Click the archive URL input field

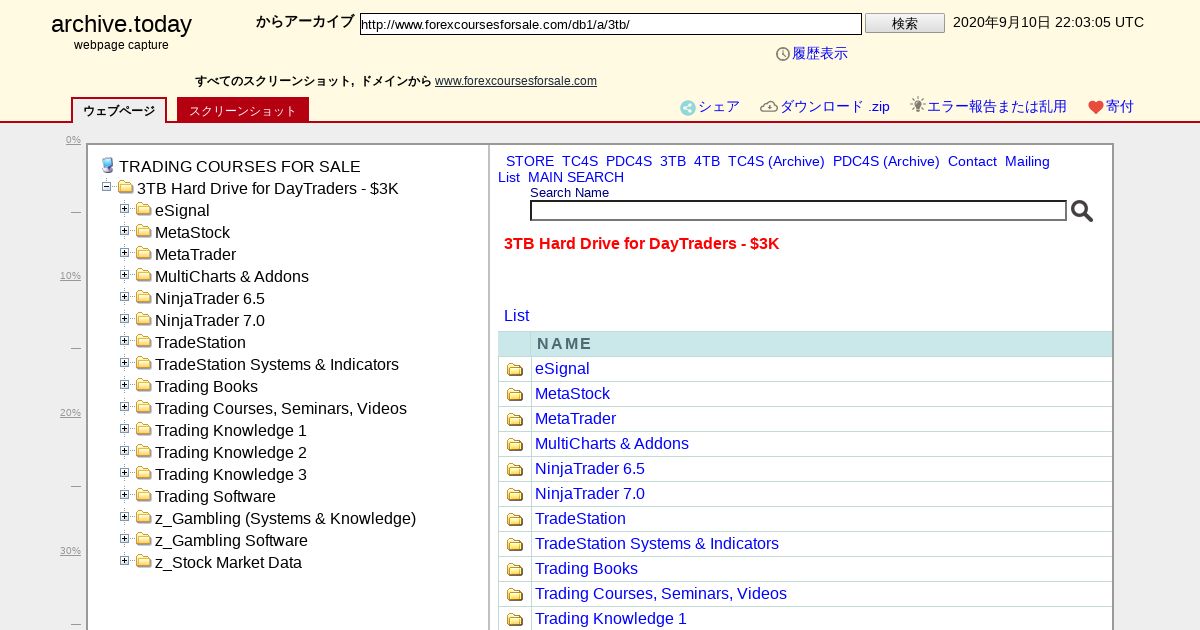click(611, 24)
